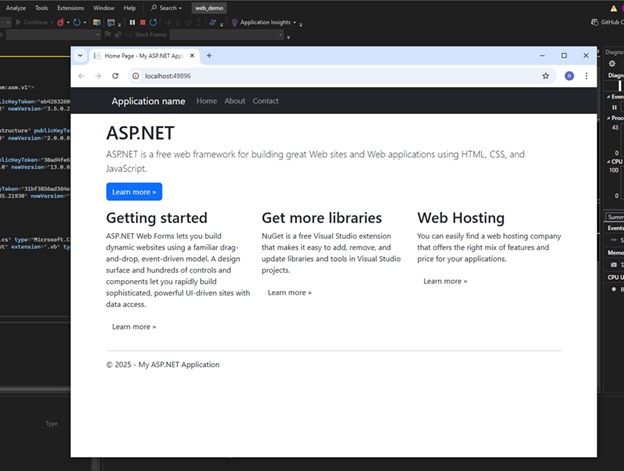The image size is (624, 471).
Task: Click the file explorer folder icon in toolbar
Action: click(97, 22)
